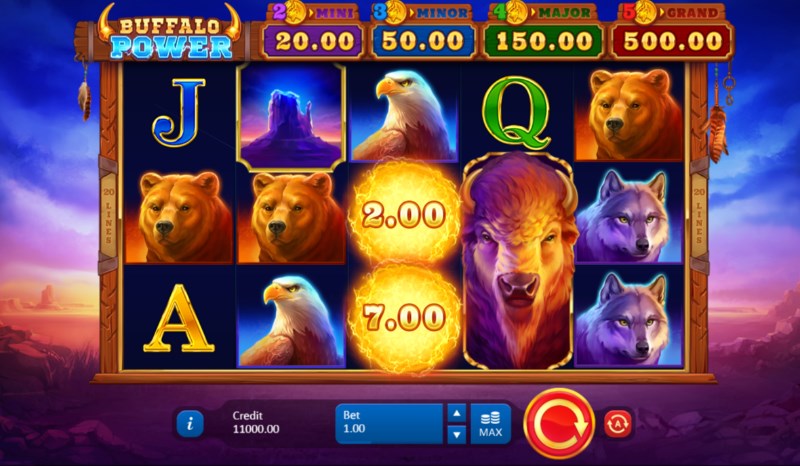800x466 pixels.
Task: Spin the reels with red button
Action: (559, 423)
